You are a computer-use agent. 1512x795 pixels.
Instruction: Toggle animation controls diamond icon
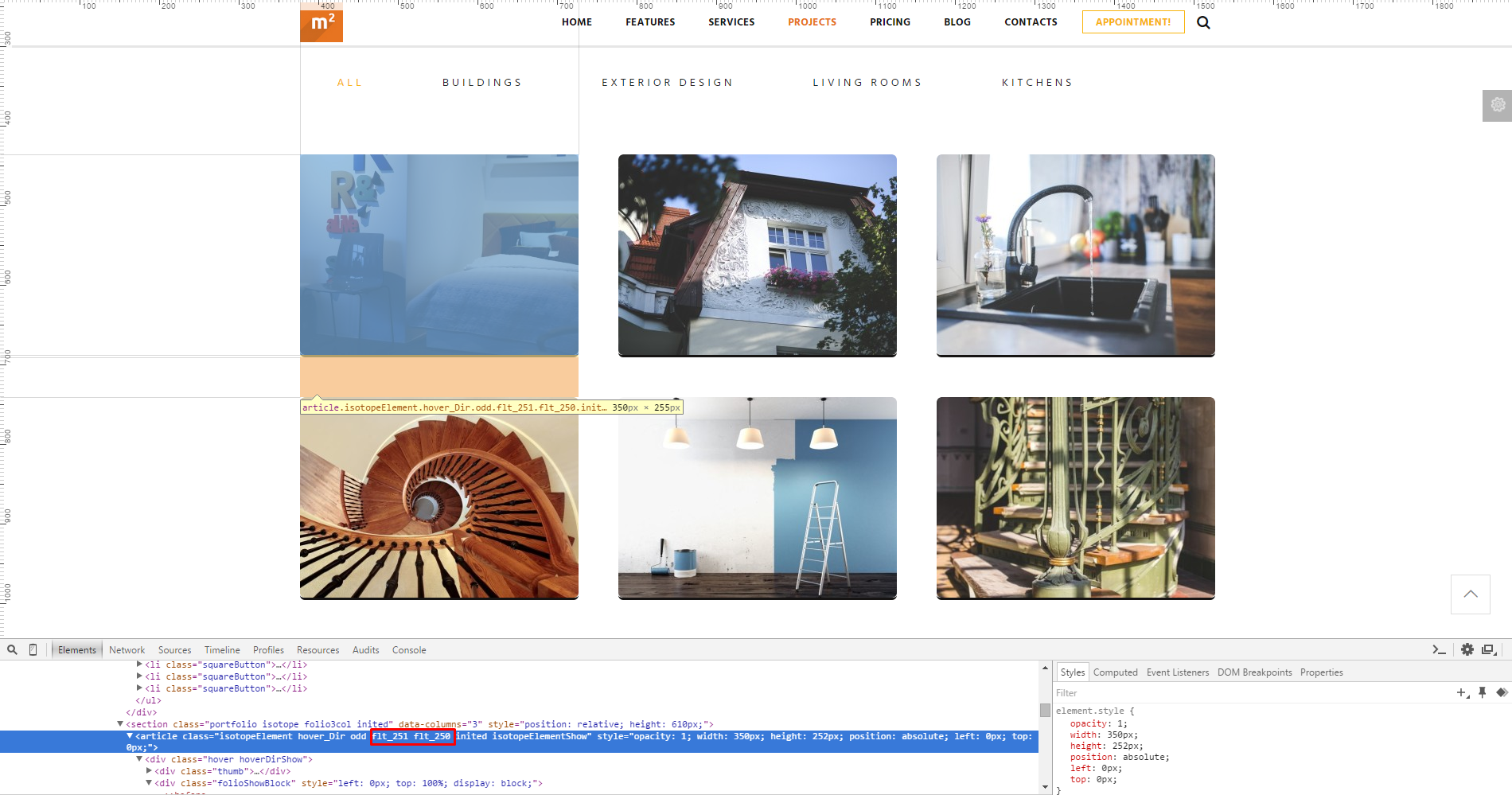click(x=1502, y=693)
